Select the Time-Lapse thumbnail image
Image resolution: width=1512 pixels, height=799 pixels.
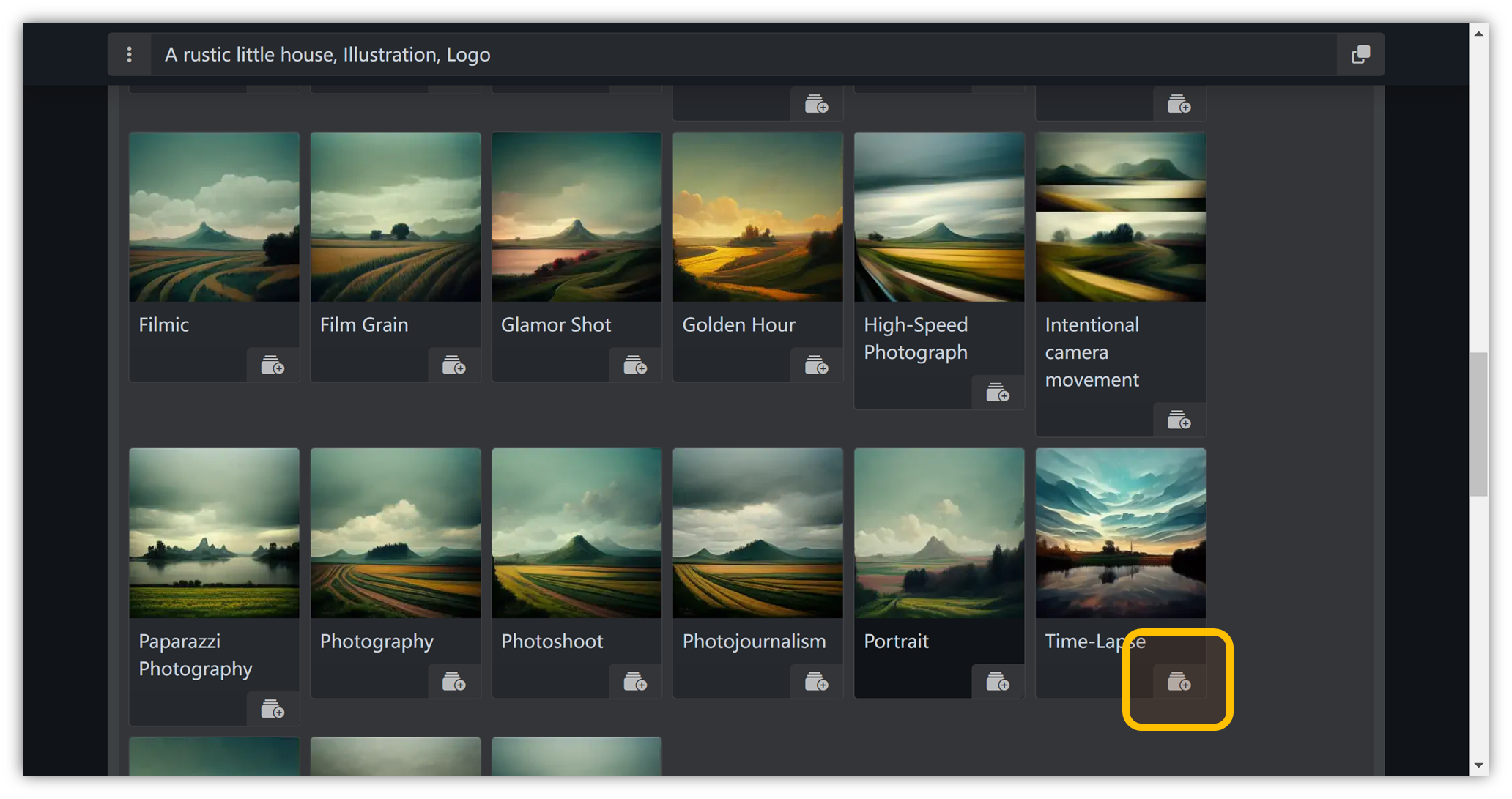(x=1120, y=533)
